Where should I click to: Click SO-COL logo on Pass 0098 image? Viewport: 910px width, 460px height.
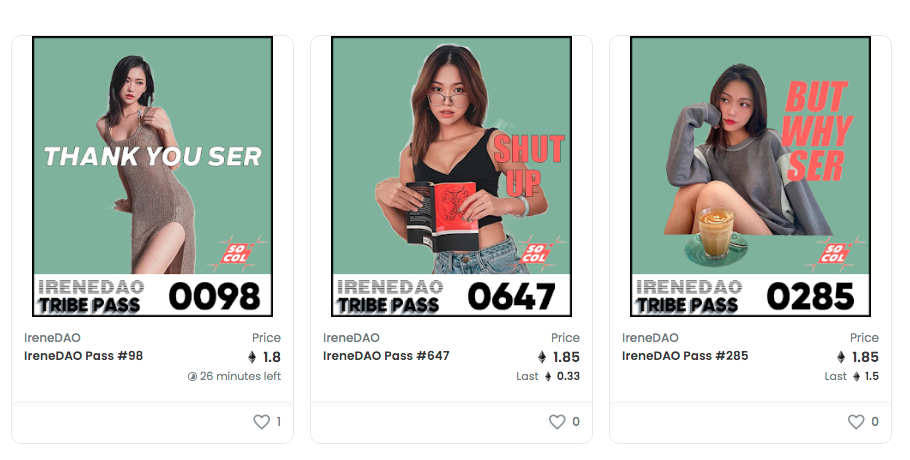(236, 253)
